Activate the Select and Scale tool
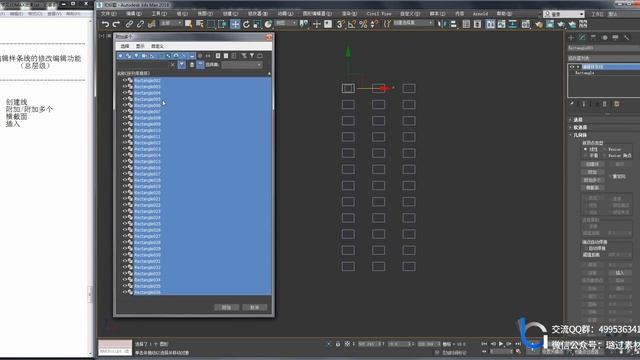The image size is (640, 360). point(257,24)
